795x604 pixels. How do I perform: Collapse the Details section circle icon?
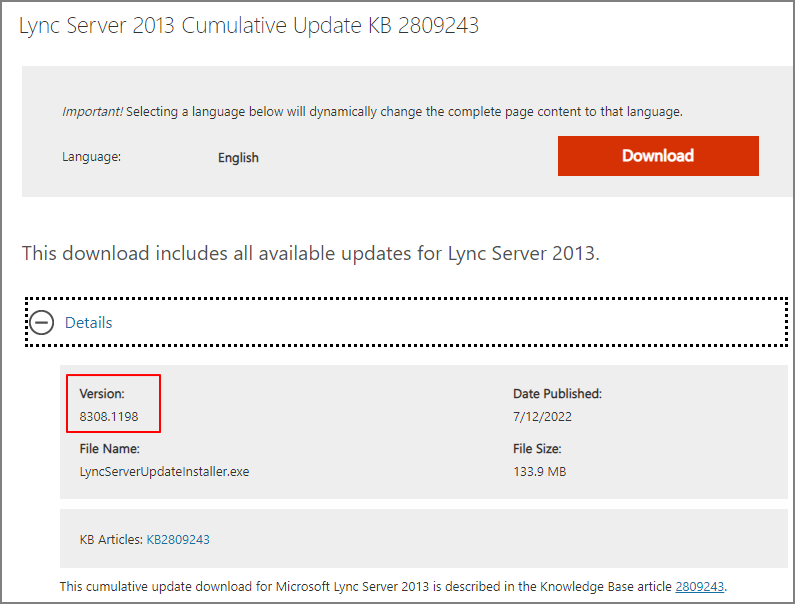42,323
